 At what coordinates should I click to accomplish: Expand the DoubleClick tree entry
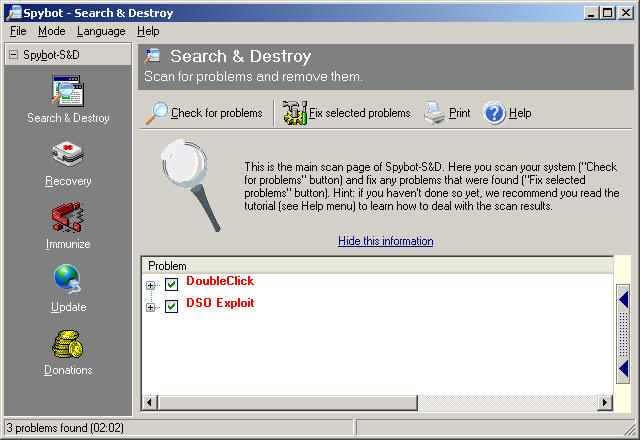151,285
